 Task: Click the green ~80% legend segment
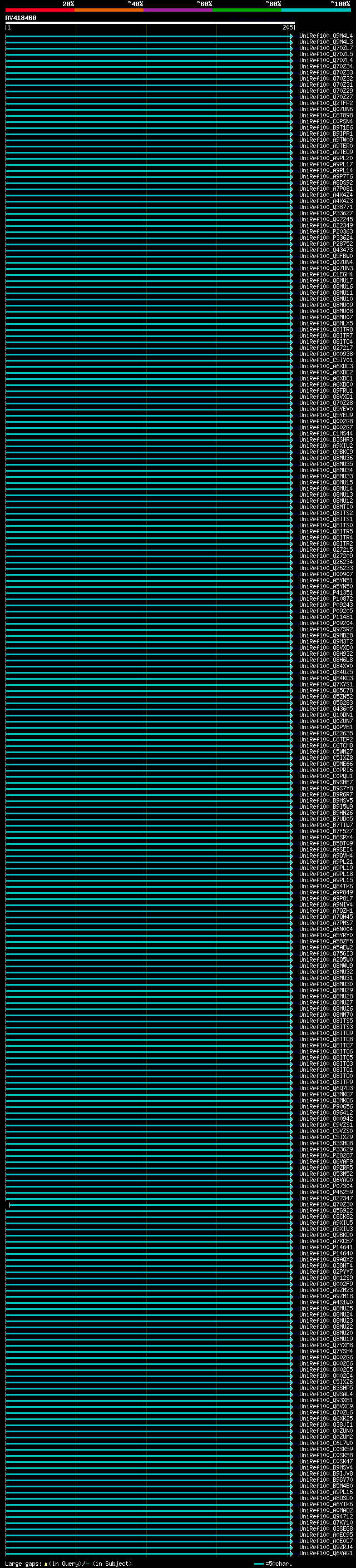tap(247, 10)
